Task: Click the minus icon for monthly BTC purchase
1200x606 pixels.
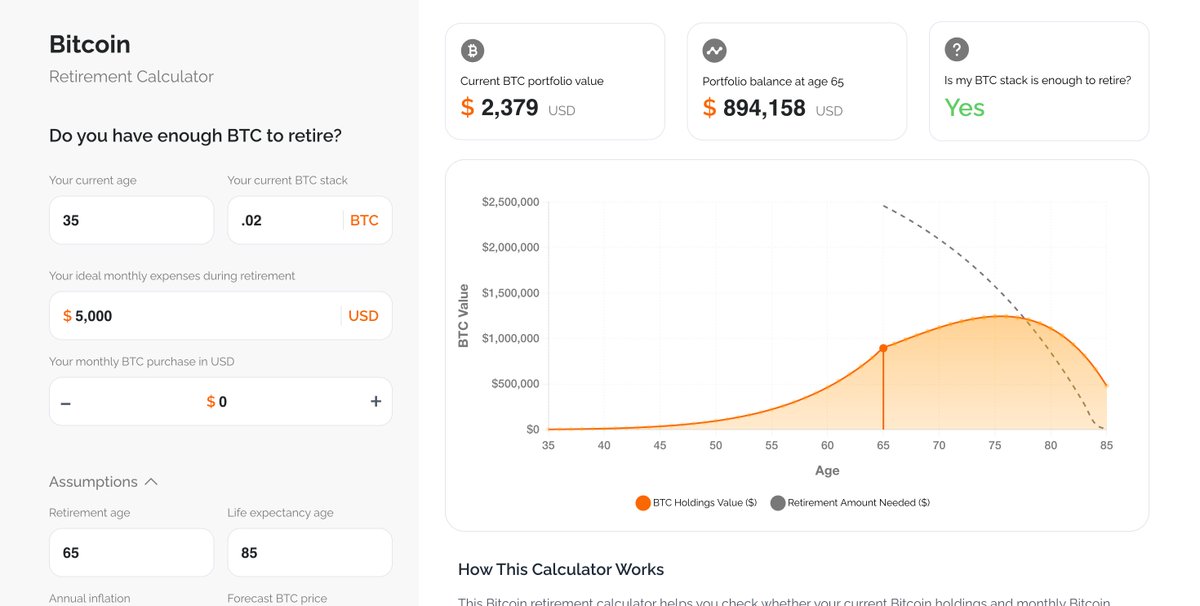Action: tap(66, 402)
